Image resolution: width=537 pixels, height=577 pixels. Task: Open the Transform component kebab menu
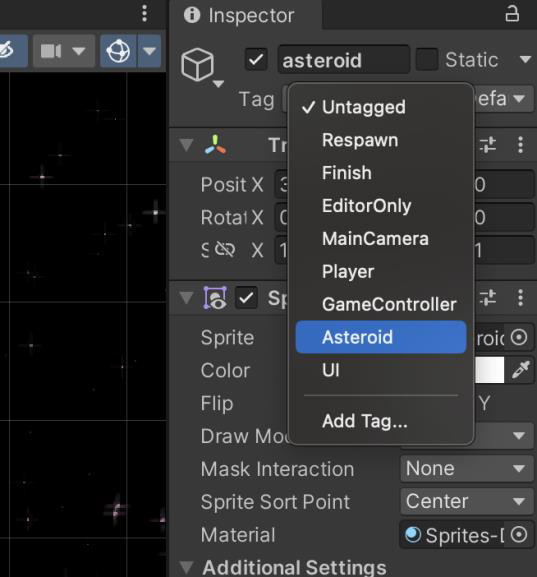click(520, 145)
